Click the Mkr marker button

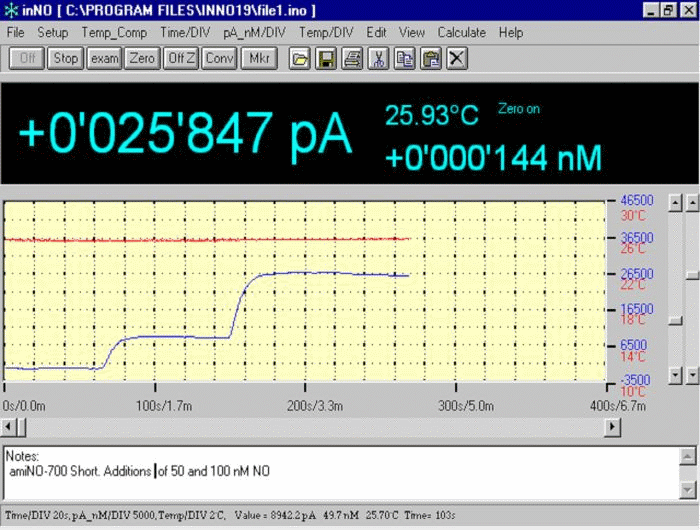(259, 58)
